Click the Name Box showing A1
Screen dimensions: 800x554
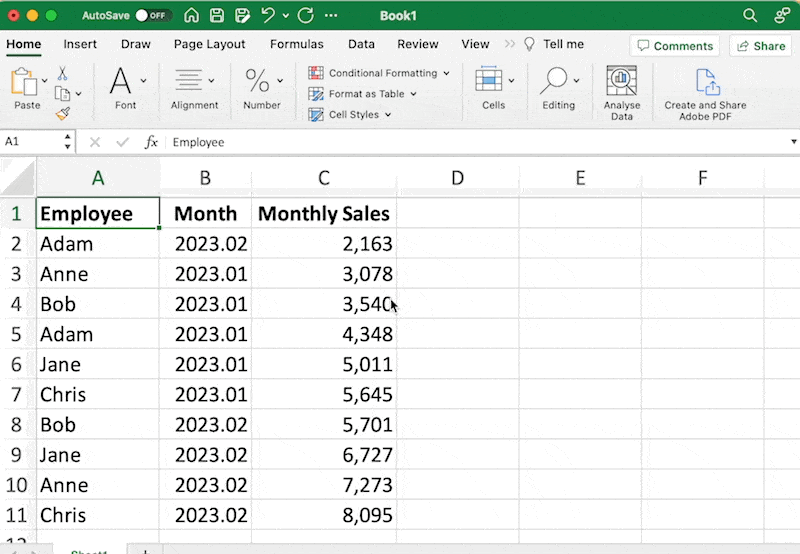click(x=31, y=141)
